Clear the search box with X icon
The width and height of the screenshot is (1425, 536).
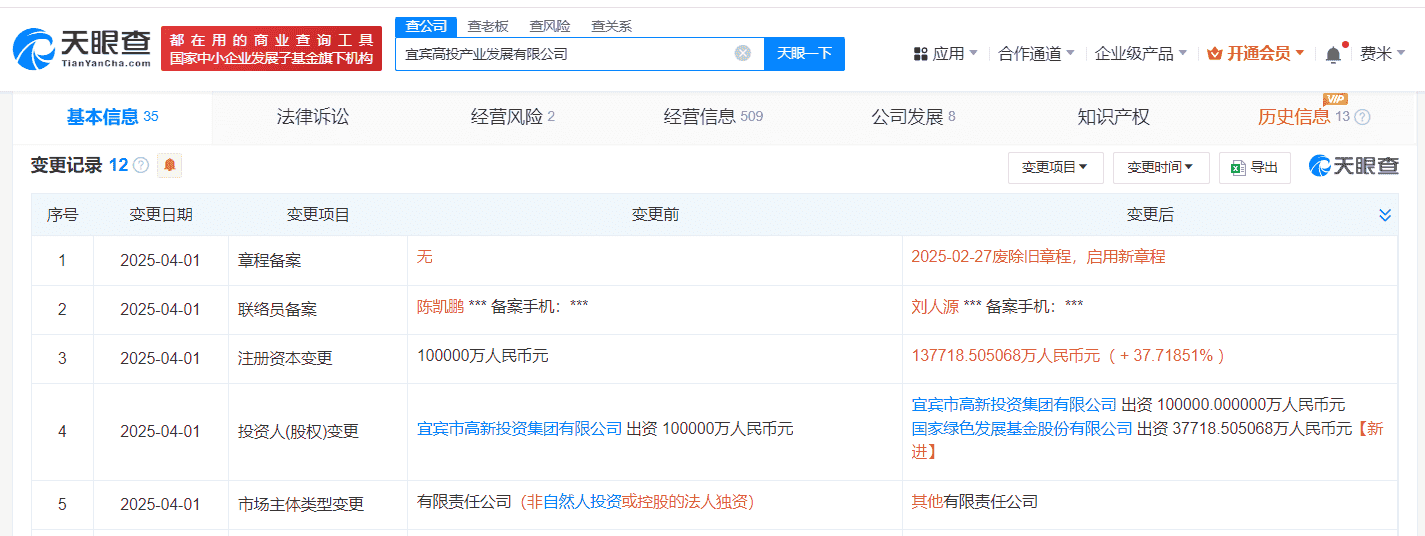coord(742,54)
